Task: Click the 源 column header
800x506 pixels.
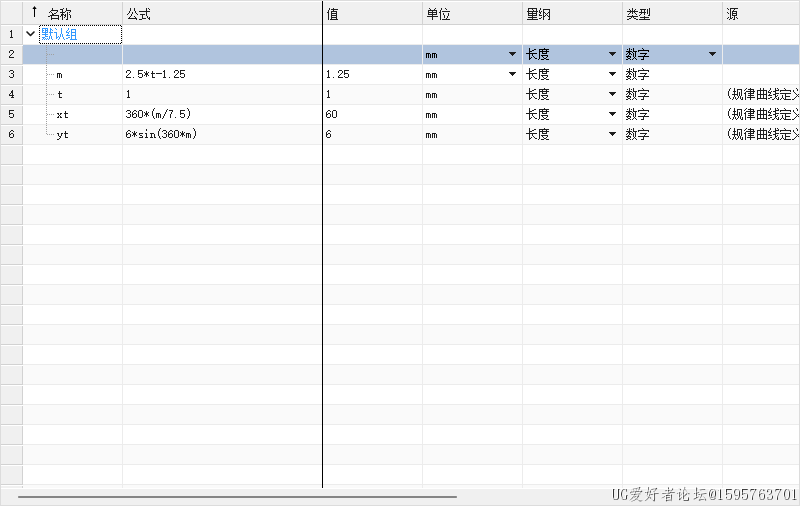Action: click(761, 14)
